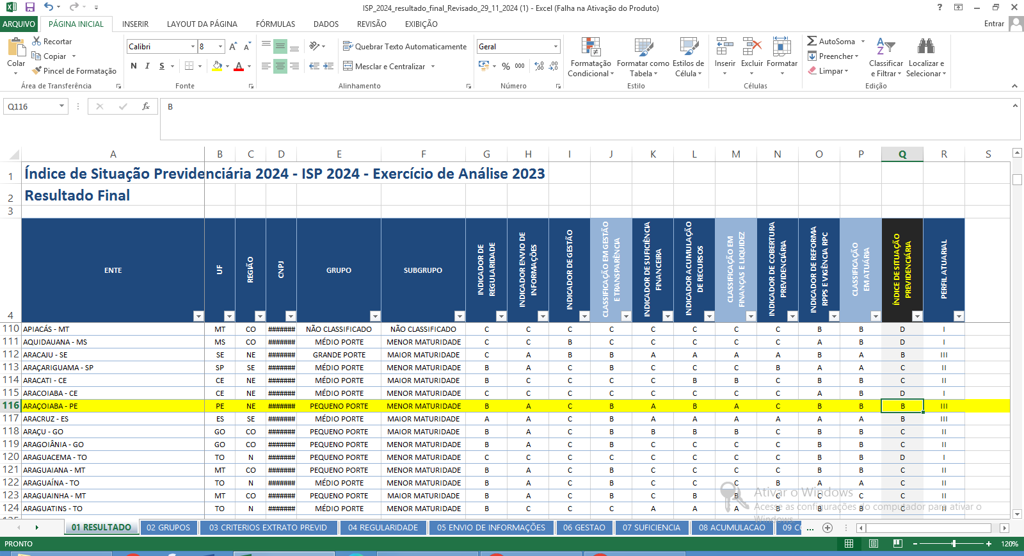
Task: Click the Recortar scissors icon
Action: click(37, 41)
